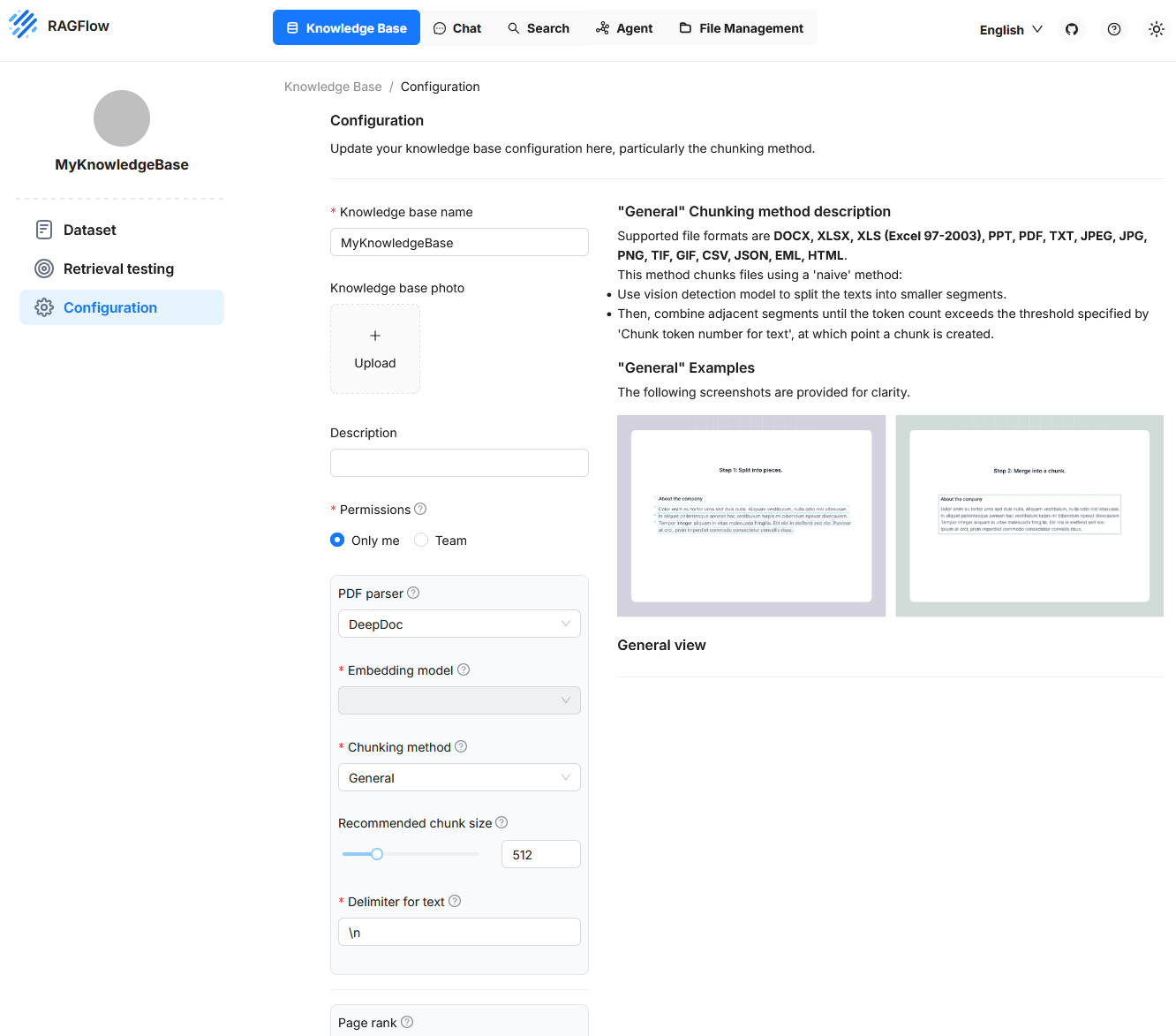Open the PDF parser DeepDoc dropdown
Image resolution: width=1176 pixels, height=1036 pixels.
(x=459, y=624)
